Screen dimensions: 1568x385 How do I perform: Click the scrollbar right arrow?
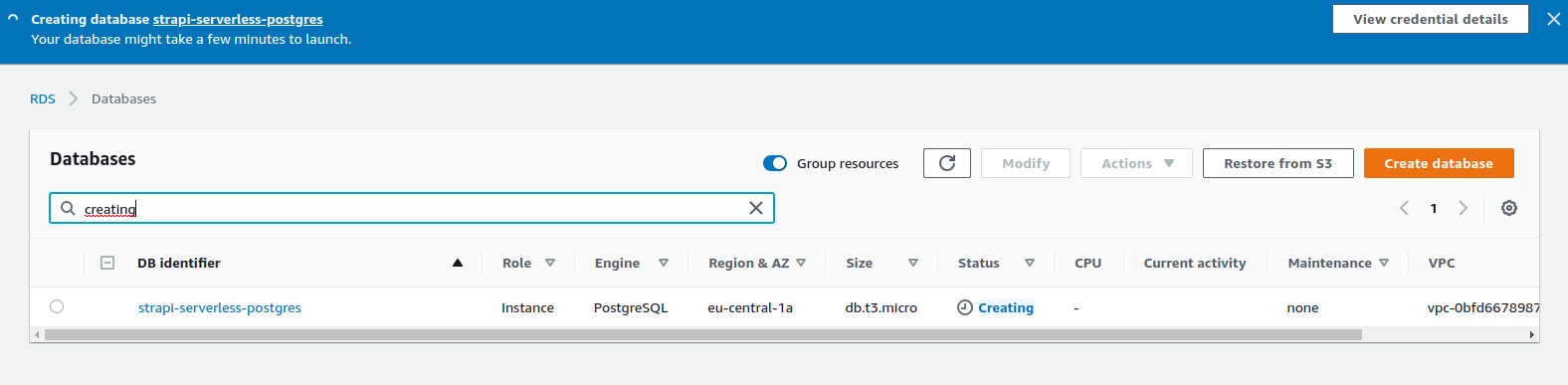(1532, 334)
